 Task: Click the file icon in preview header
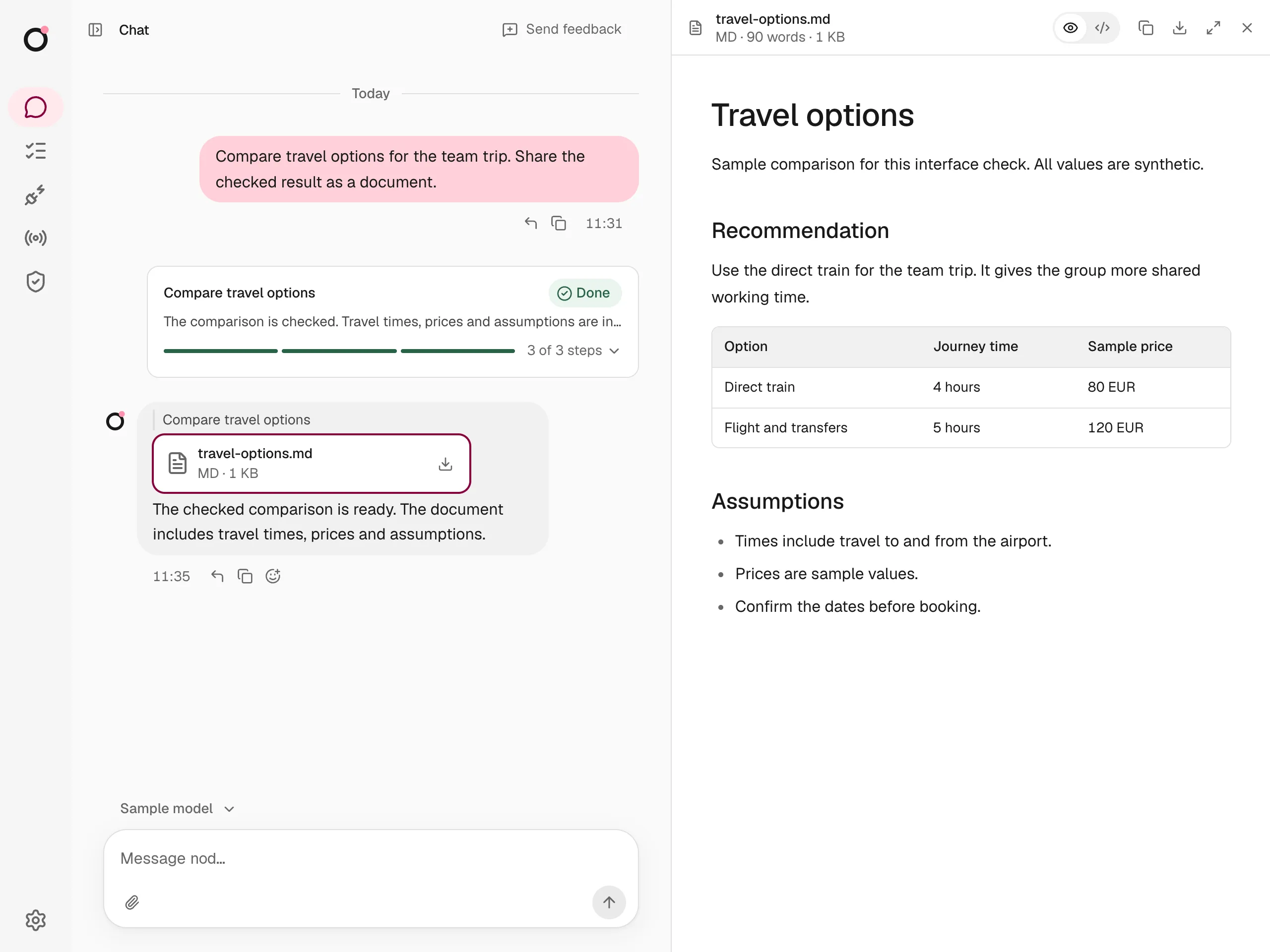[x=696, y=28]
